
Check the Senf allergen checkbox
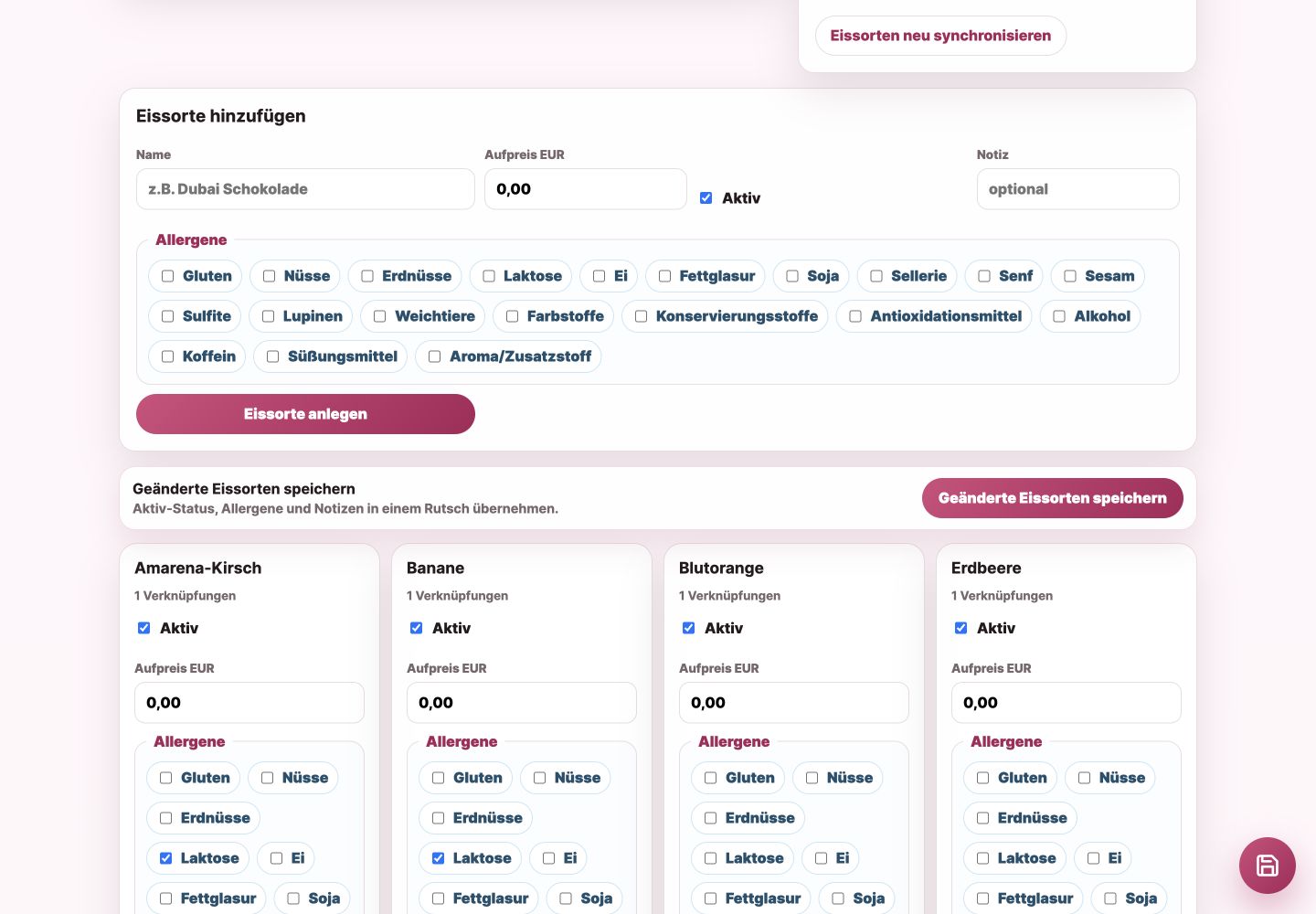984,276
